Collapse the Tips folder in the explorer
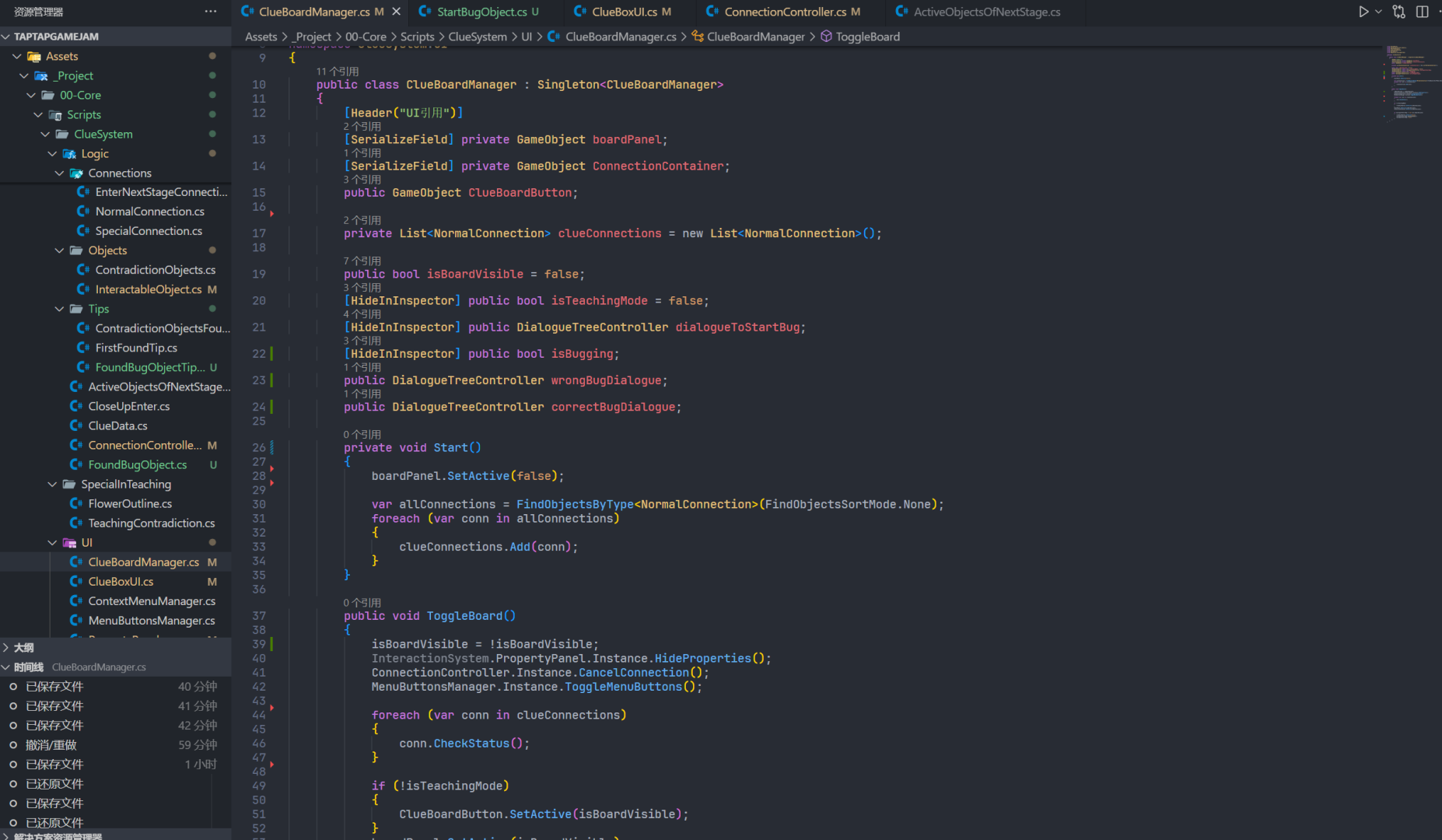1442x840 pixels. pos(60,309)
